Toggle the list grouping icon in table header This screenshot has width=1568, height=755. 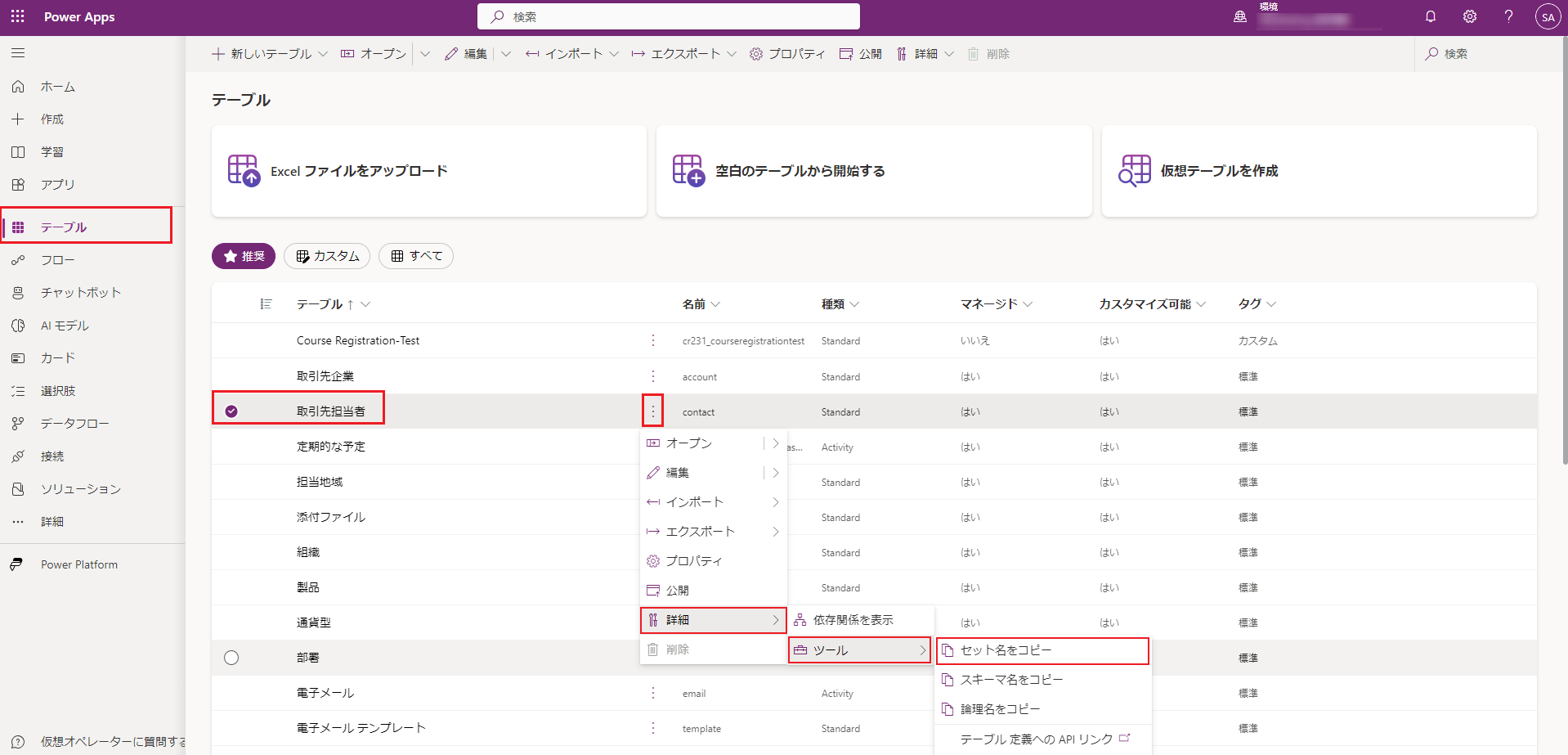click(266, 304)
